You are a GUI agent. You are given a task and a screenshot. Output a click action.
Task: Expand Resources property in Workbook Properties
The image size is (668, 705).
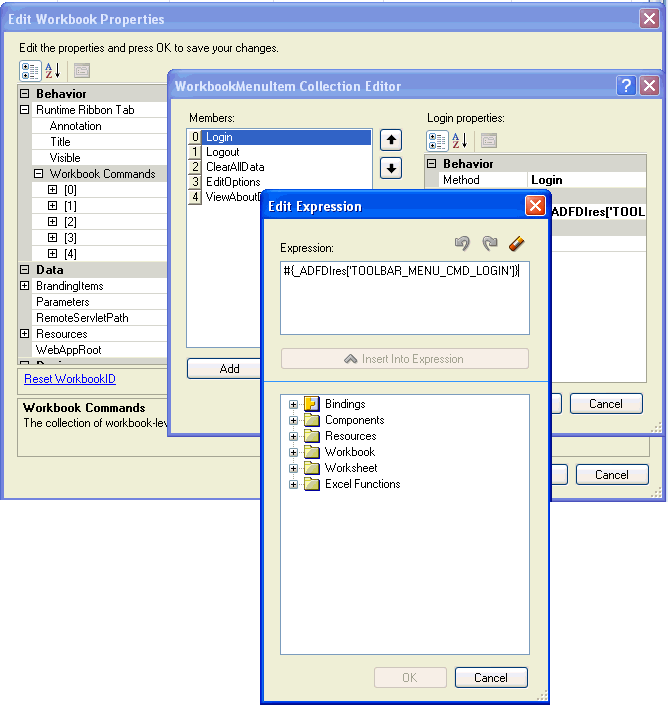tap(25, 334)
